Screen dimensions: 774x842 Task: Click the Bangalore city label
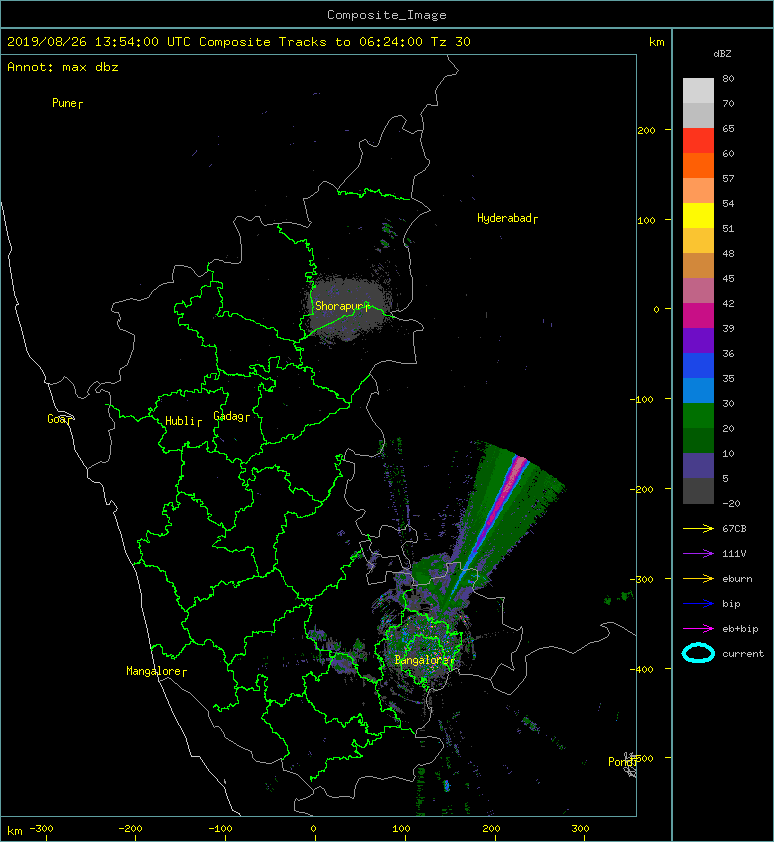(422, 660)
